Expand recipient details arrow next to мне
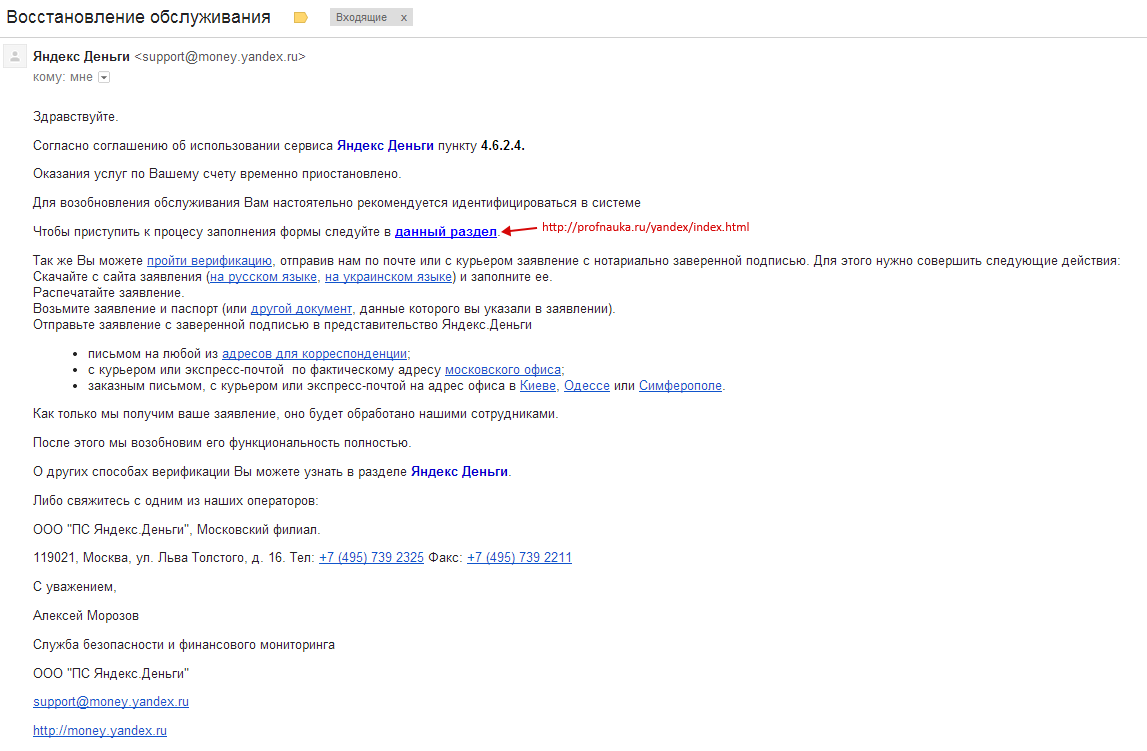The height and width of the screenshot is (751, 1147). [104, 77]
